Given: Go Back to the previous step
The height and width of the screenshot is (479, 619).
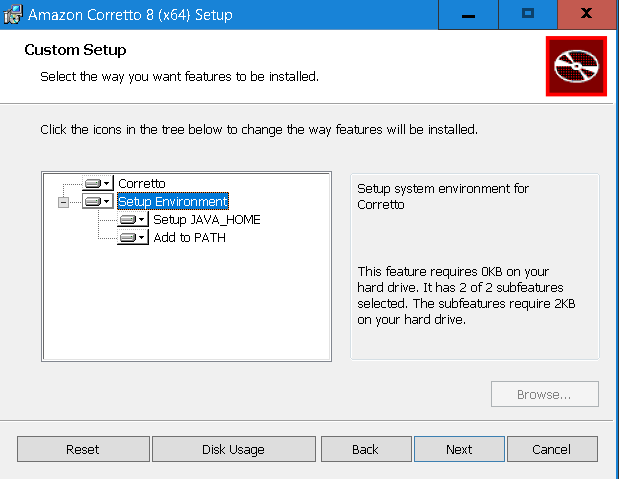Looking at the screenshot, I should [x=365, y=450].
